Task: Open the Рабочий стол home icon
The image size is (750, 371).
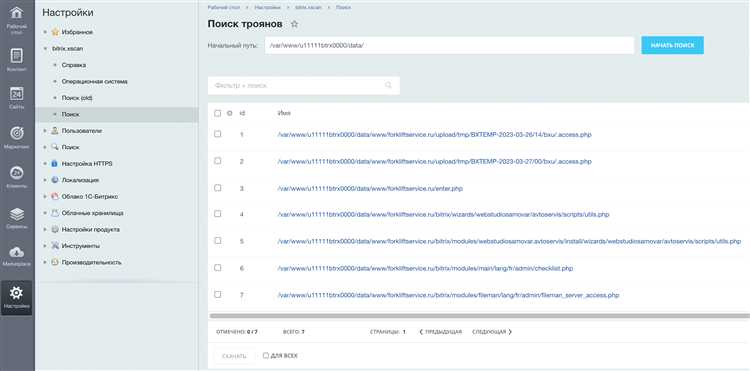Action: tap(17, 12)
